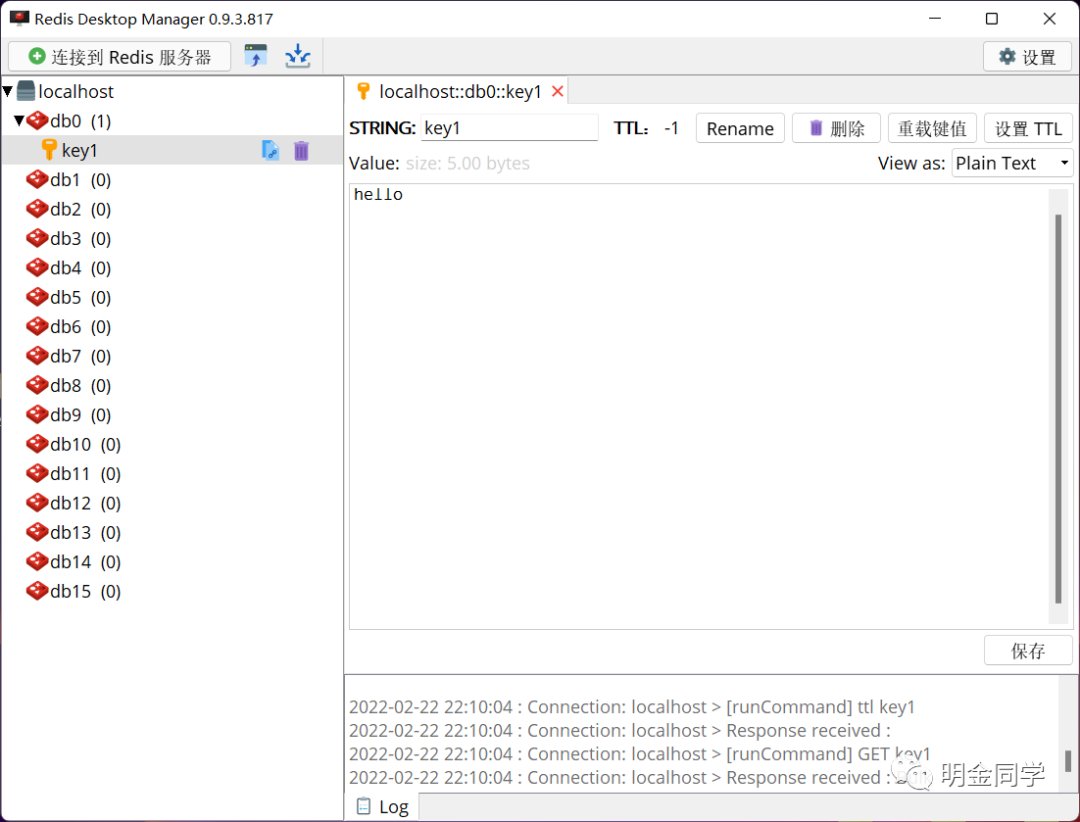Click the key1 yellow key icon
The width and height of the screenshot is (1080, 822).
(50, 150)
